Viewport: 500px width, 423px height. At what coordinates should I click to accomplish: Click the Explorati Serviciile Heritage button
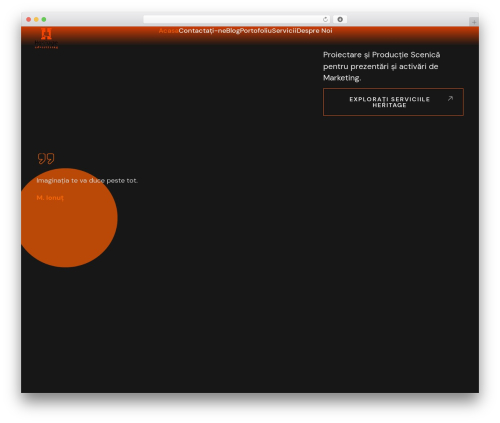pyautogui.click(x=393, y=102)
